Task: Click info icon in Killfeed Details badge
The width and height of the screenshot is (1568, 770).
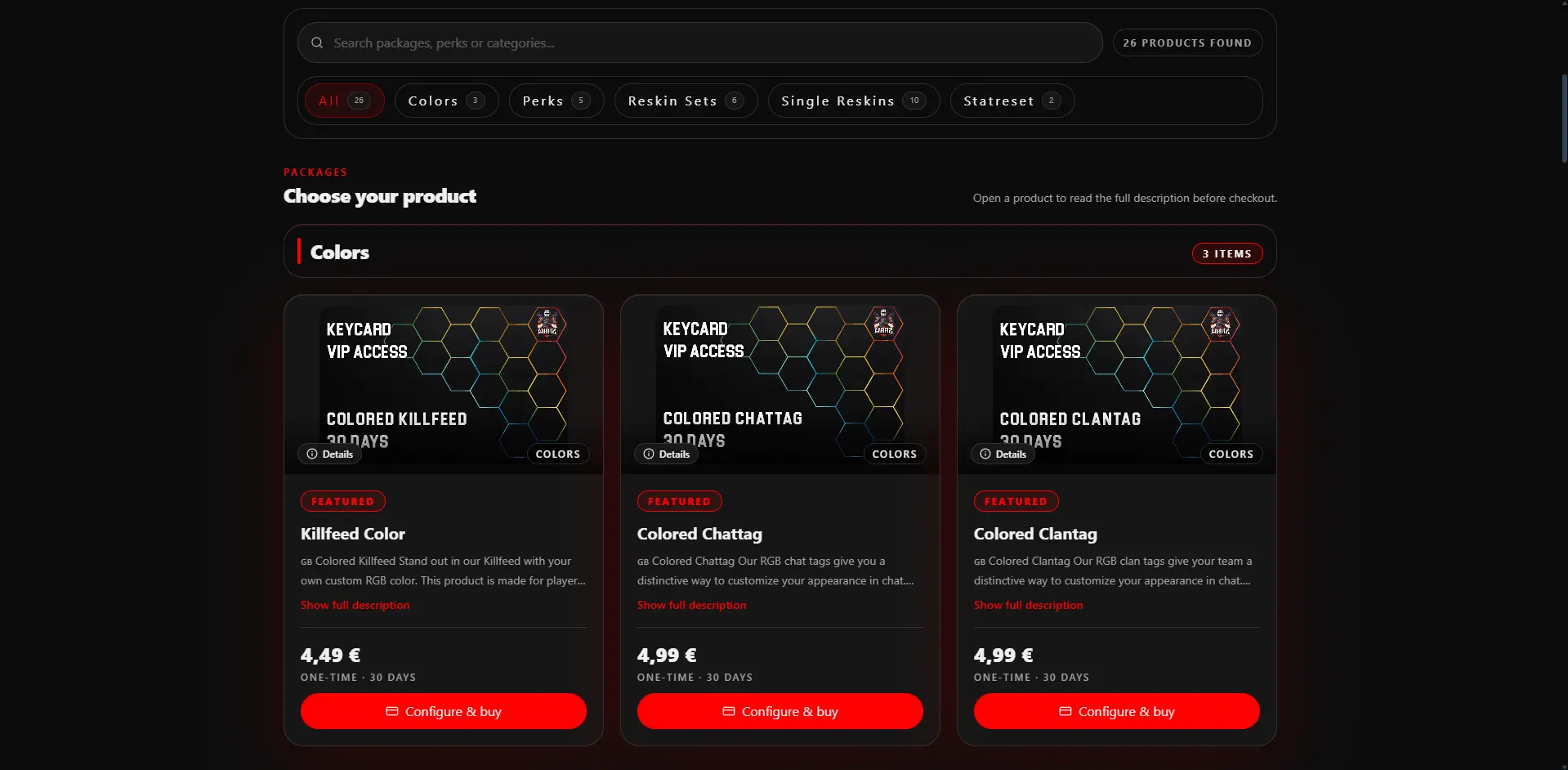Action: click(x=312, y=454)
